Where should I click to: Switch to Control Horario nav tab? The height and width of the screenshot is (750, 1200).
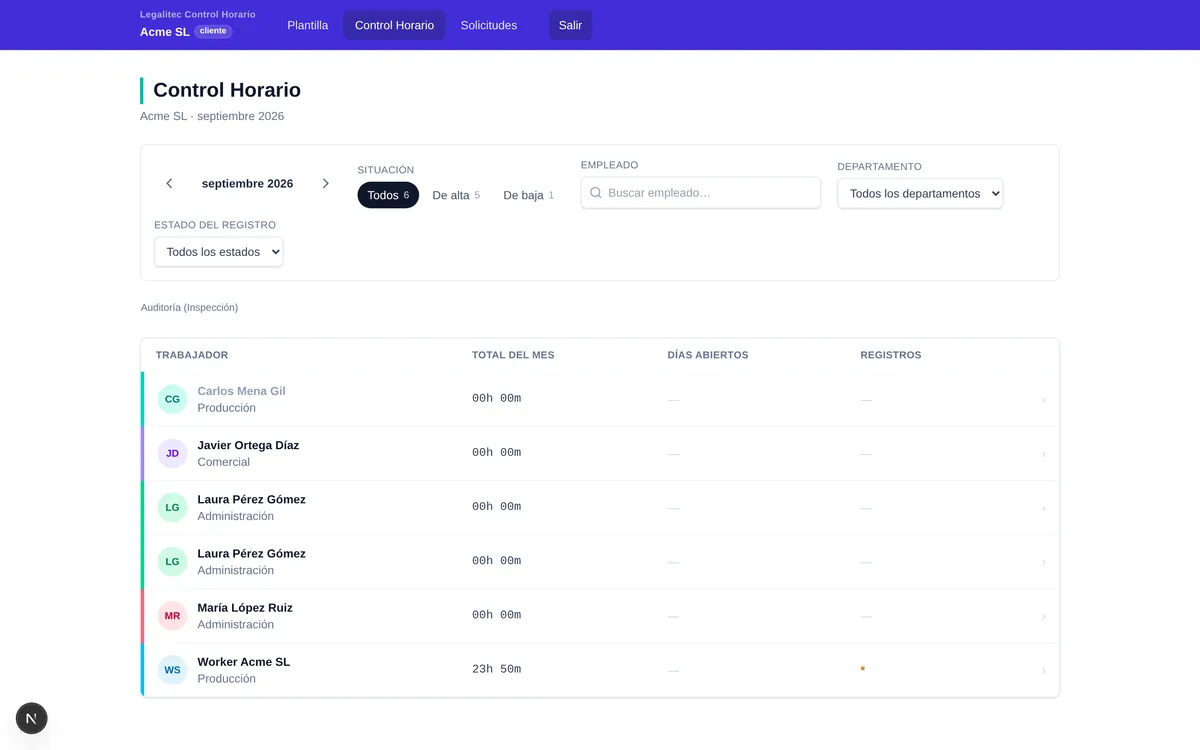point(394,25)
